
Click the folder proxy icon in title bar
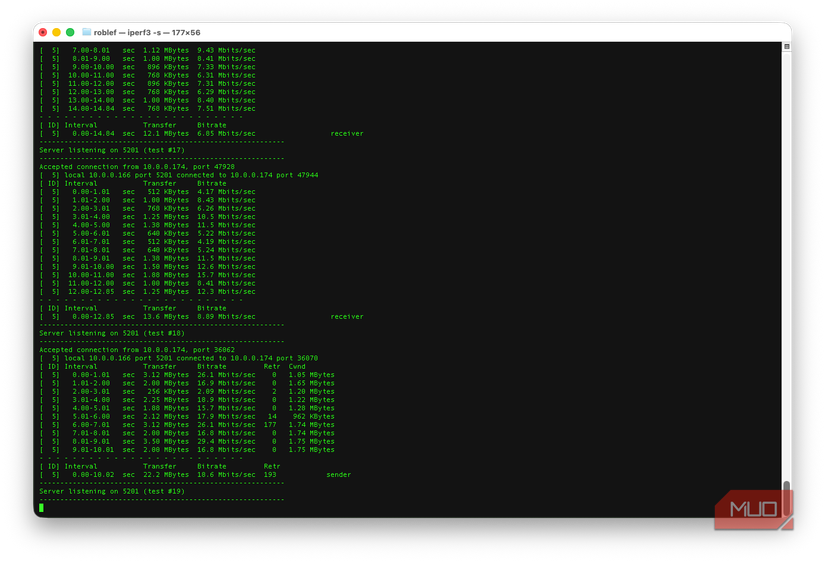click(x=87, y=32)
